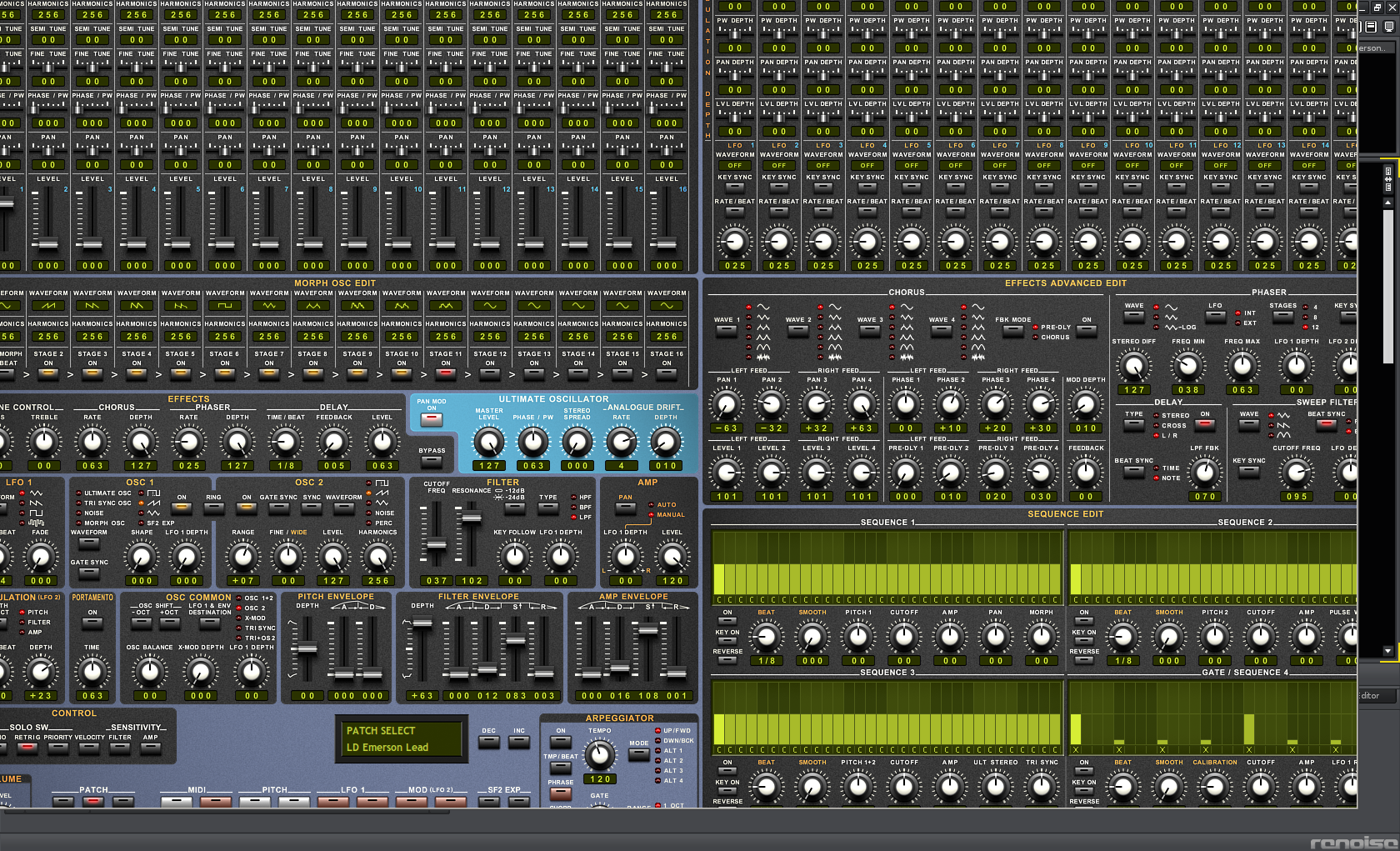Viewport: 1400px width, 851px height.
Task: Click the Arpeggiator MODE selector button
Action: click(638, 753)
